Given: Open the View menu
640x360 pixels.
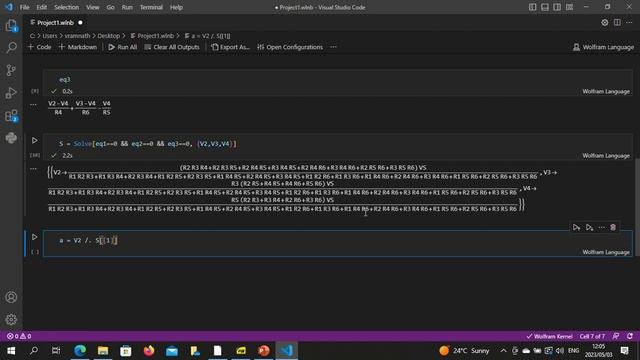Looking at the screenshot, I should click(93, 7).
